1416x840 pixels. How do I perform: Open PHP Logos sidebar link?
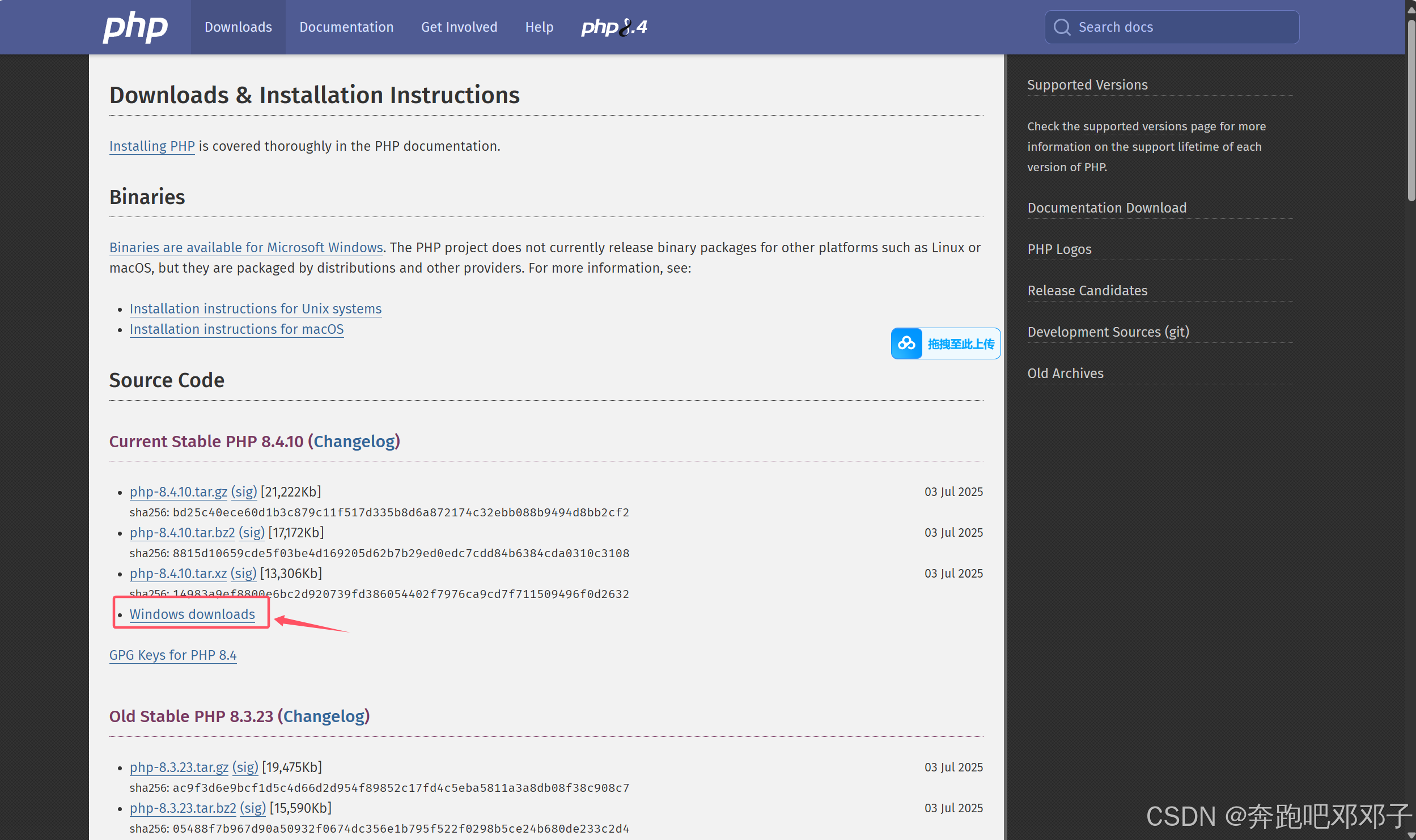(x=1059, y=249)
